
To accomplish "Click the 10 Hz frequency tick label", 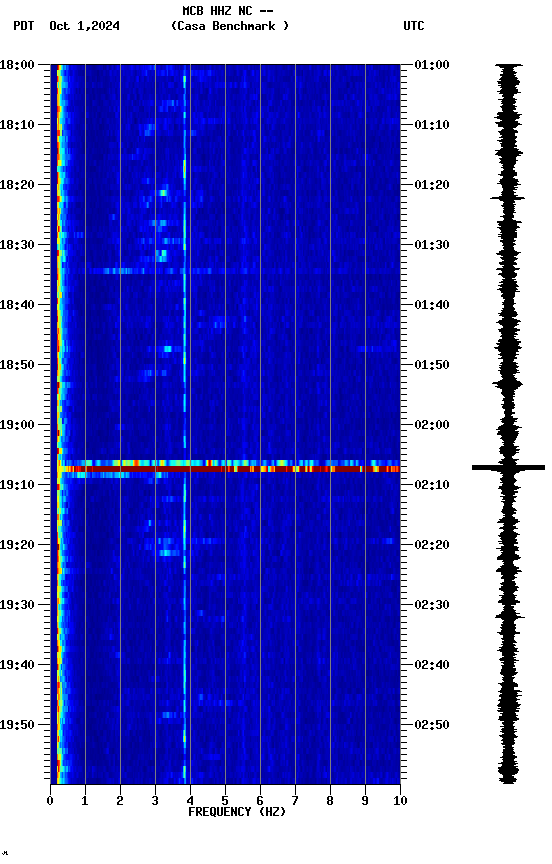I will [400, 801].
